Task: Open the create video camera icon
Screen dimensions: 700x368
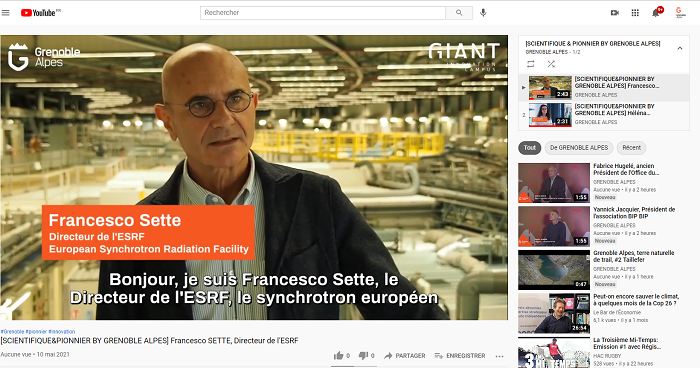Action: pyautogui.click(x=615, y=13)
